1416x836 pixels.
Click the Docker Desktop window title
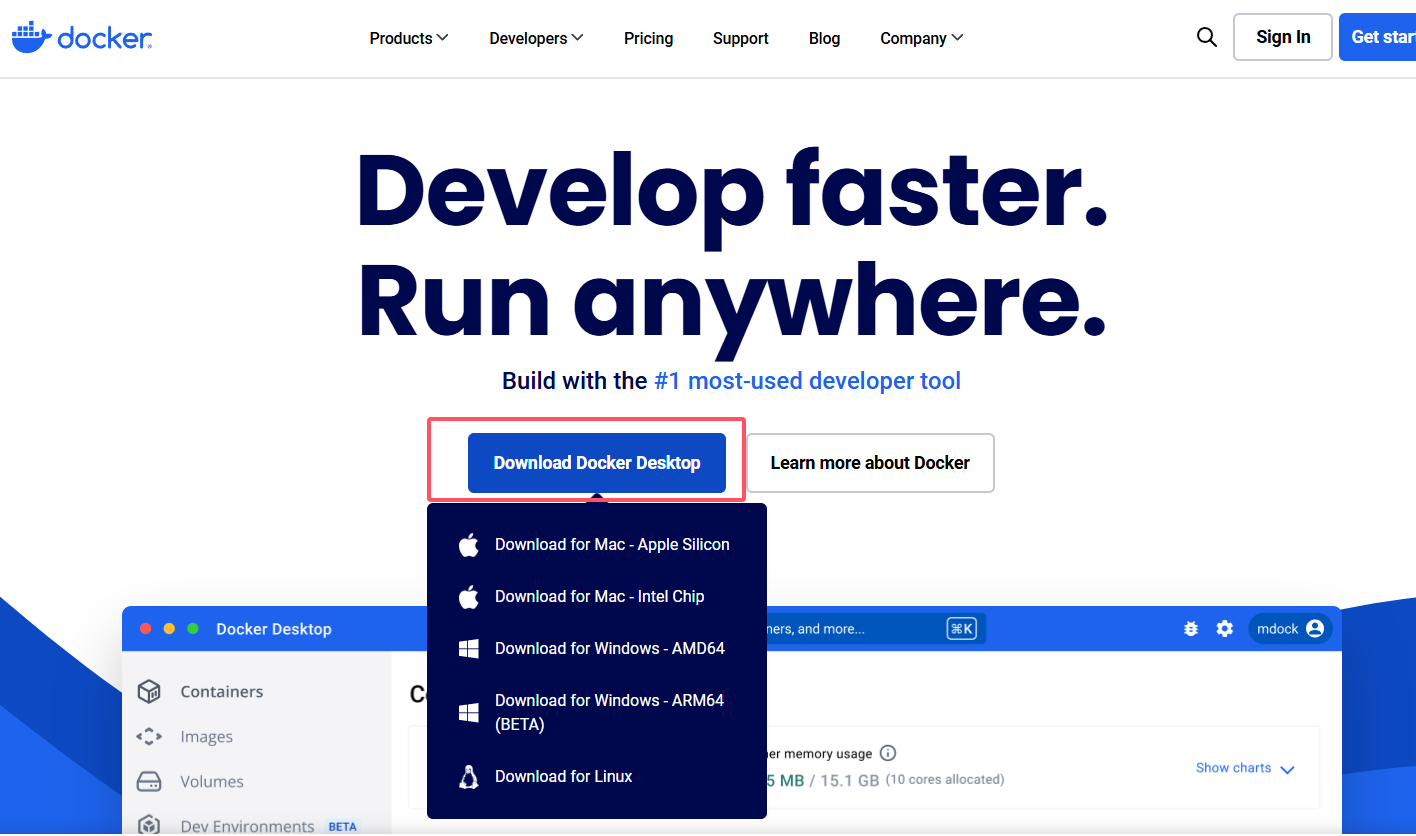tap(274, 629)
